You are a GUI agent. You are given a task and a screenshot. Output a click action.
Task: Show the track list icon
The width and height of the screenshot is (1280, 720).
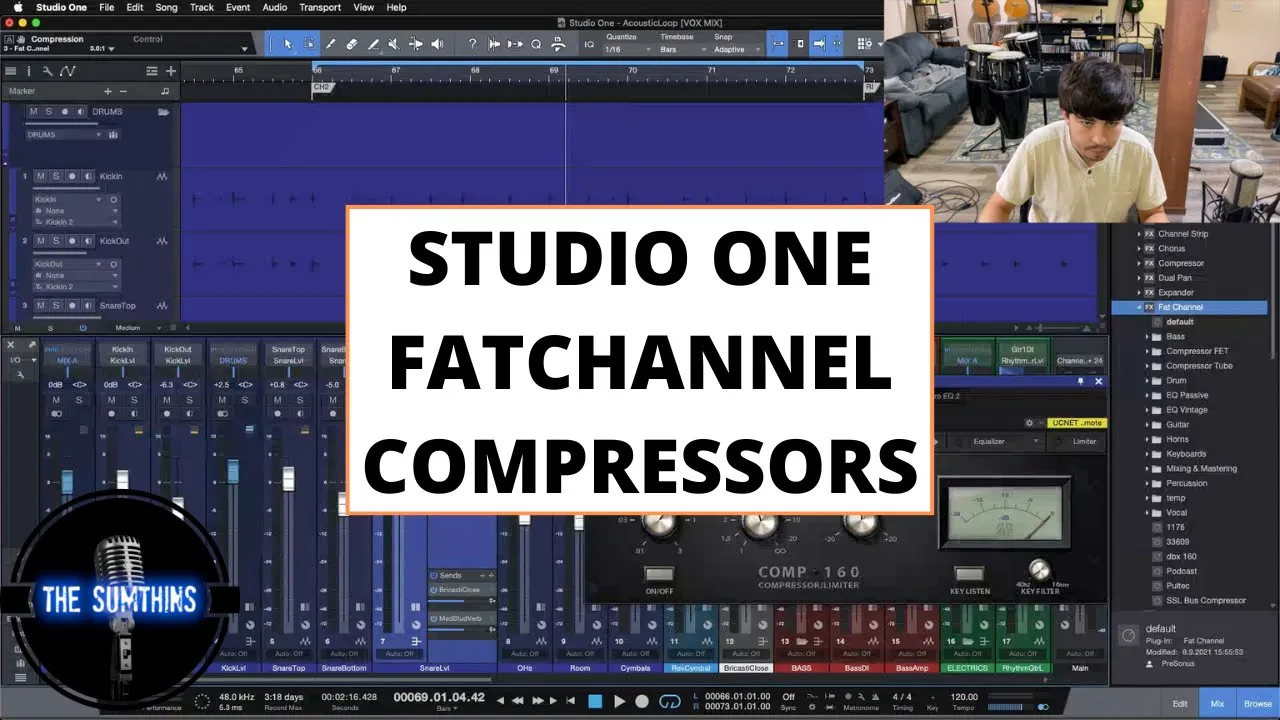[9, 71]
